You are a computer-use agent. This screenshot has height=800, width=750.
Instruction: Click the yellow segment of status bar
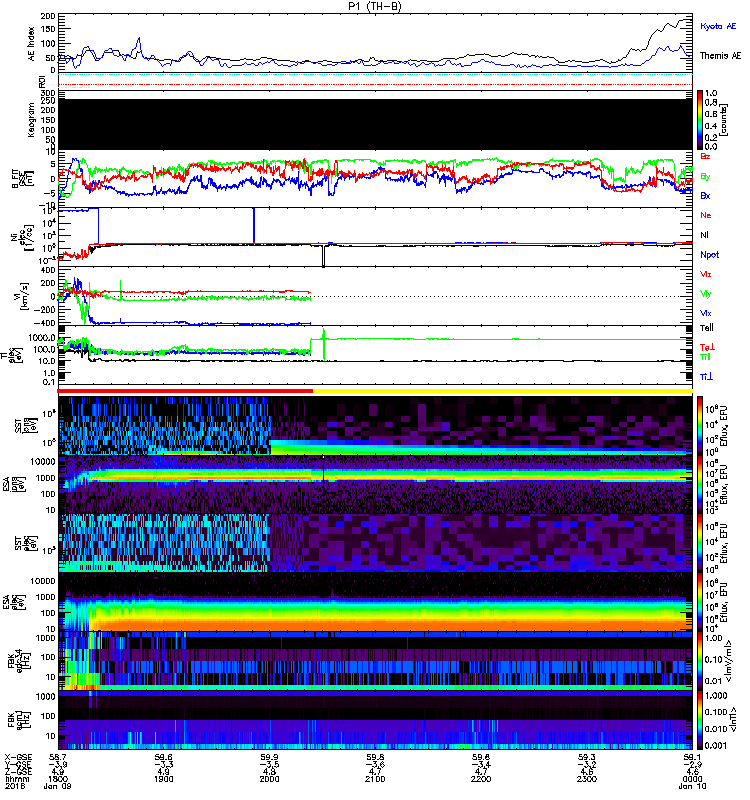503,391
